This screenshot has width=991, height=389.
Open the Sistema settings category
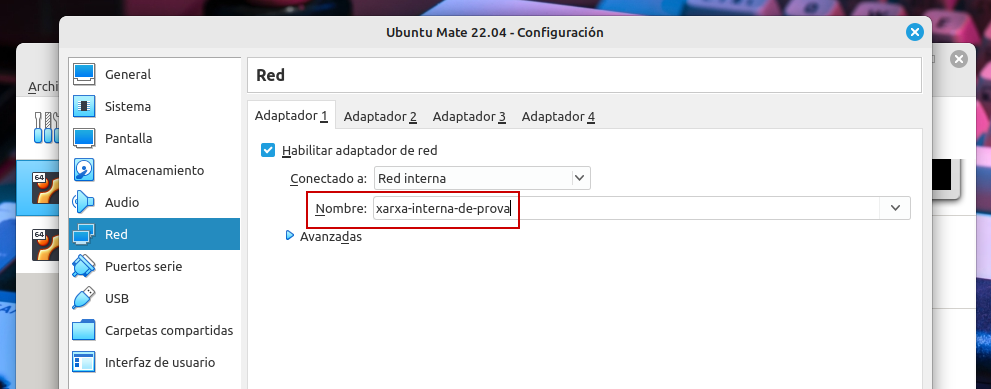pyautogui.click(x=154, y=106)
